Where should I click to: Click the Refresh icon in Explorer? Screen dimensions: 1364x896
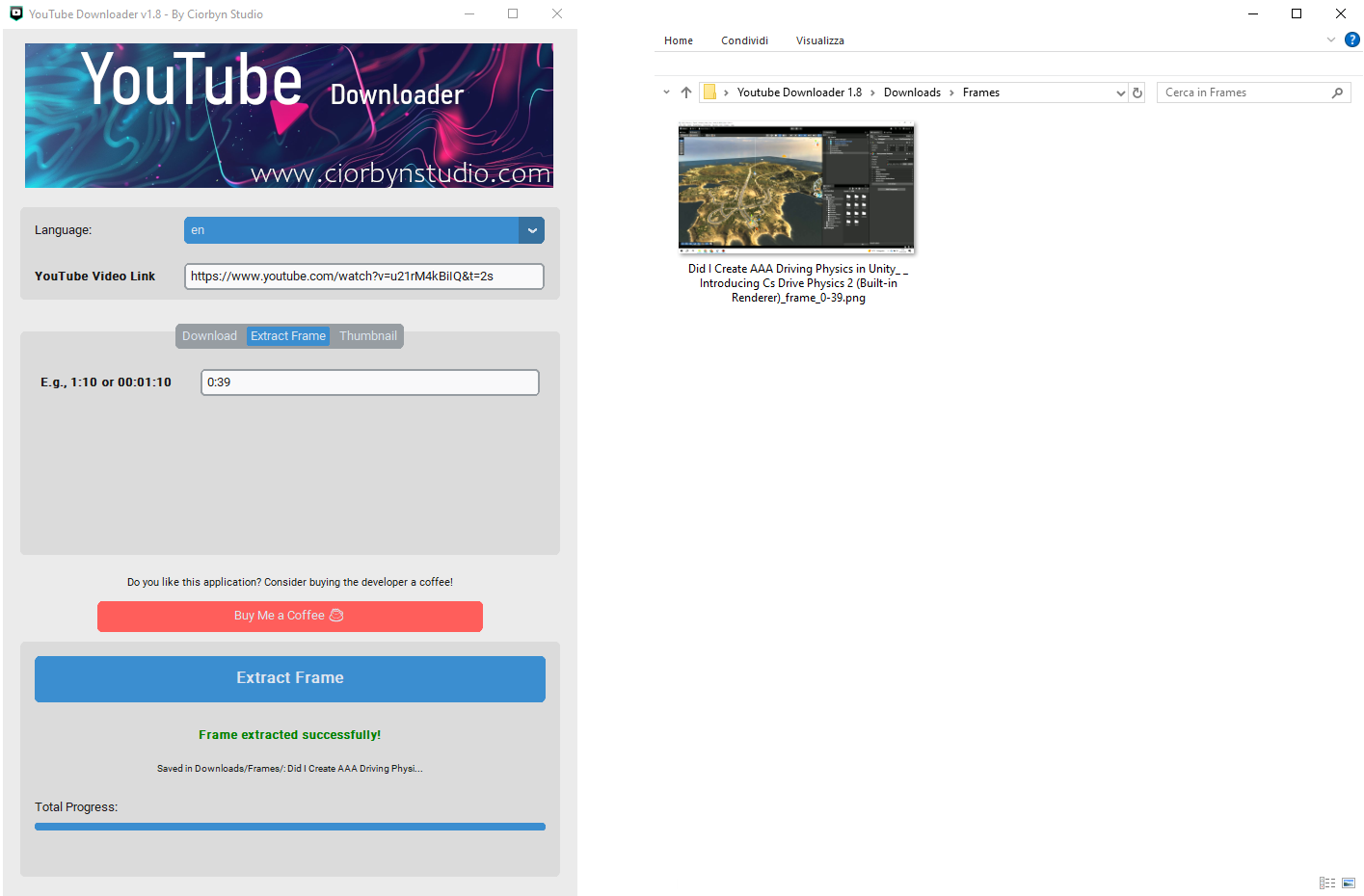coord(1137,92)
